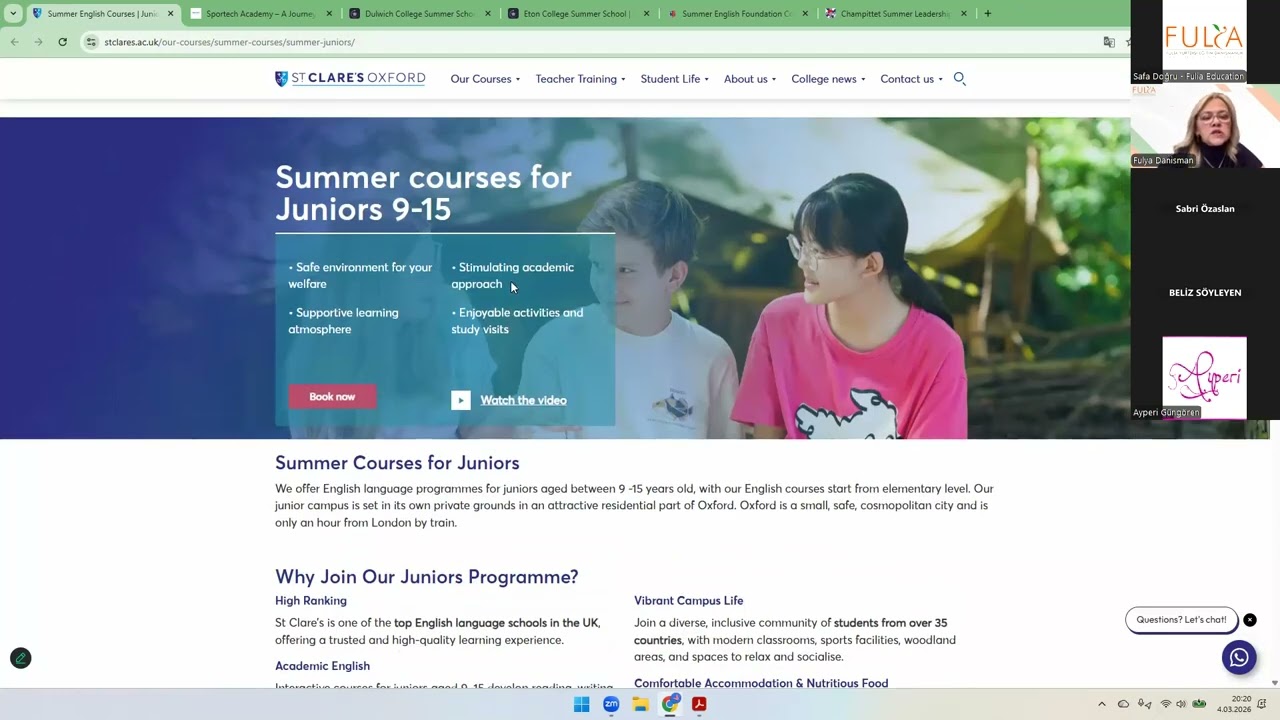
Task: Click the Book now button
Action: 332,397
